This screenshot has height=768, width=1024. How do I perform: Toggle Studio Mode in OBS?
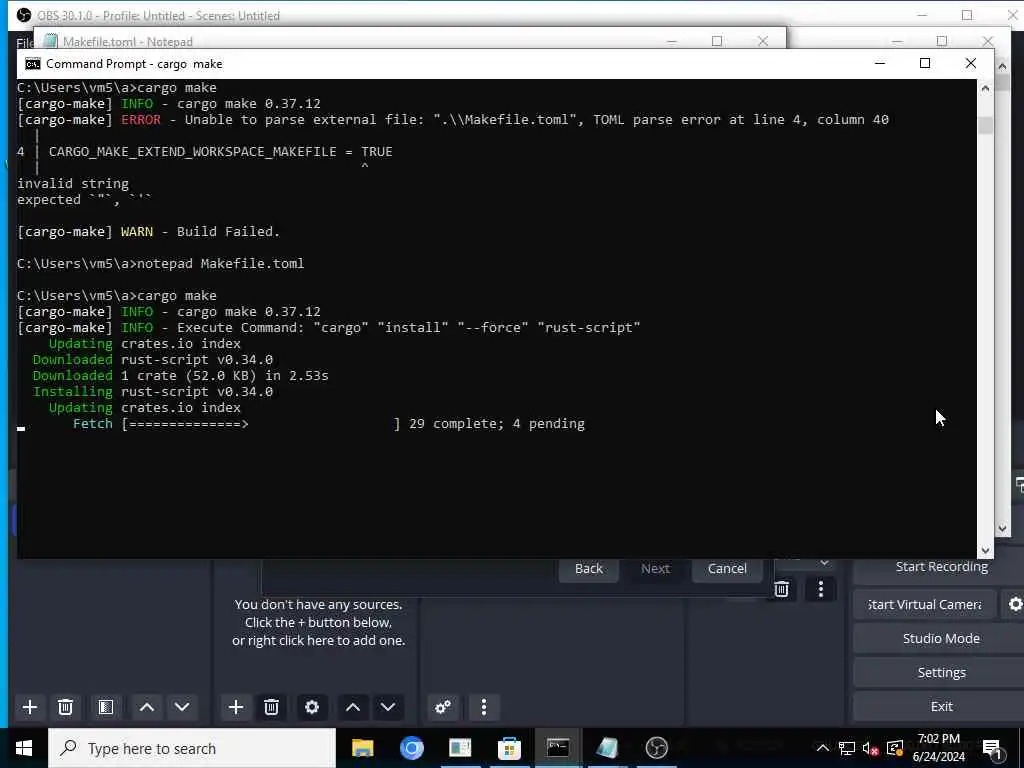(x=941, y=639)
